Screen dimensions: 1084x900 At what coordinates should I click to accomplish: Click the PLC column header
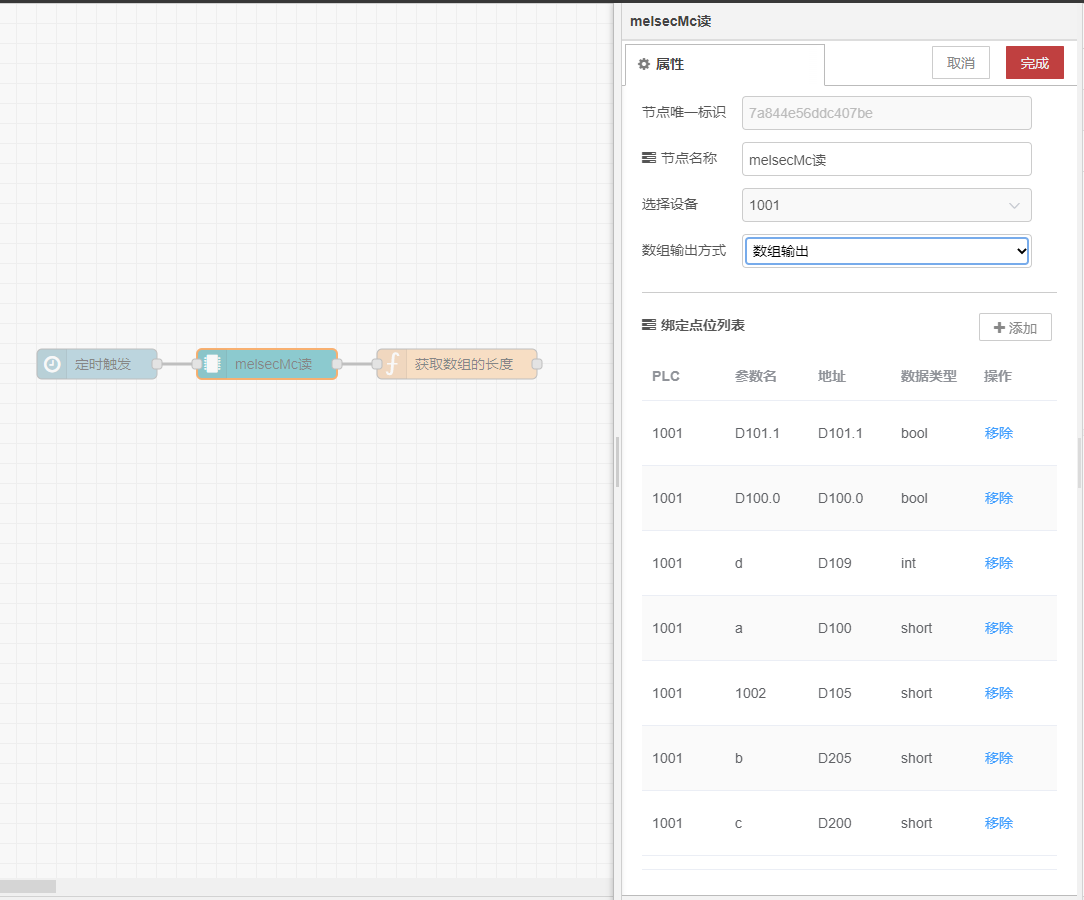point(666,376)
